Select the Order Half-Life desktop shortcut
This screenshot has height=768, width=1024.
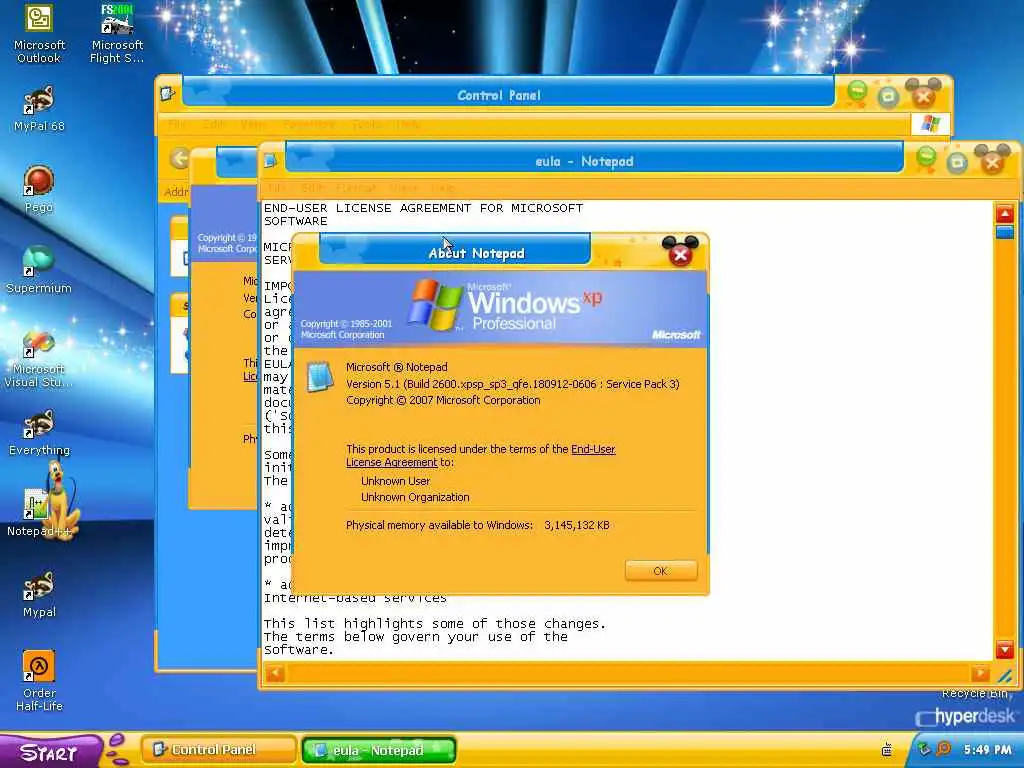[x=39, y=681]
